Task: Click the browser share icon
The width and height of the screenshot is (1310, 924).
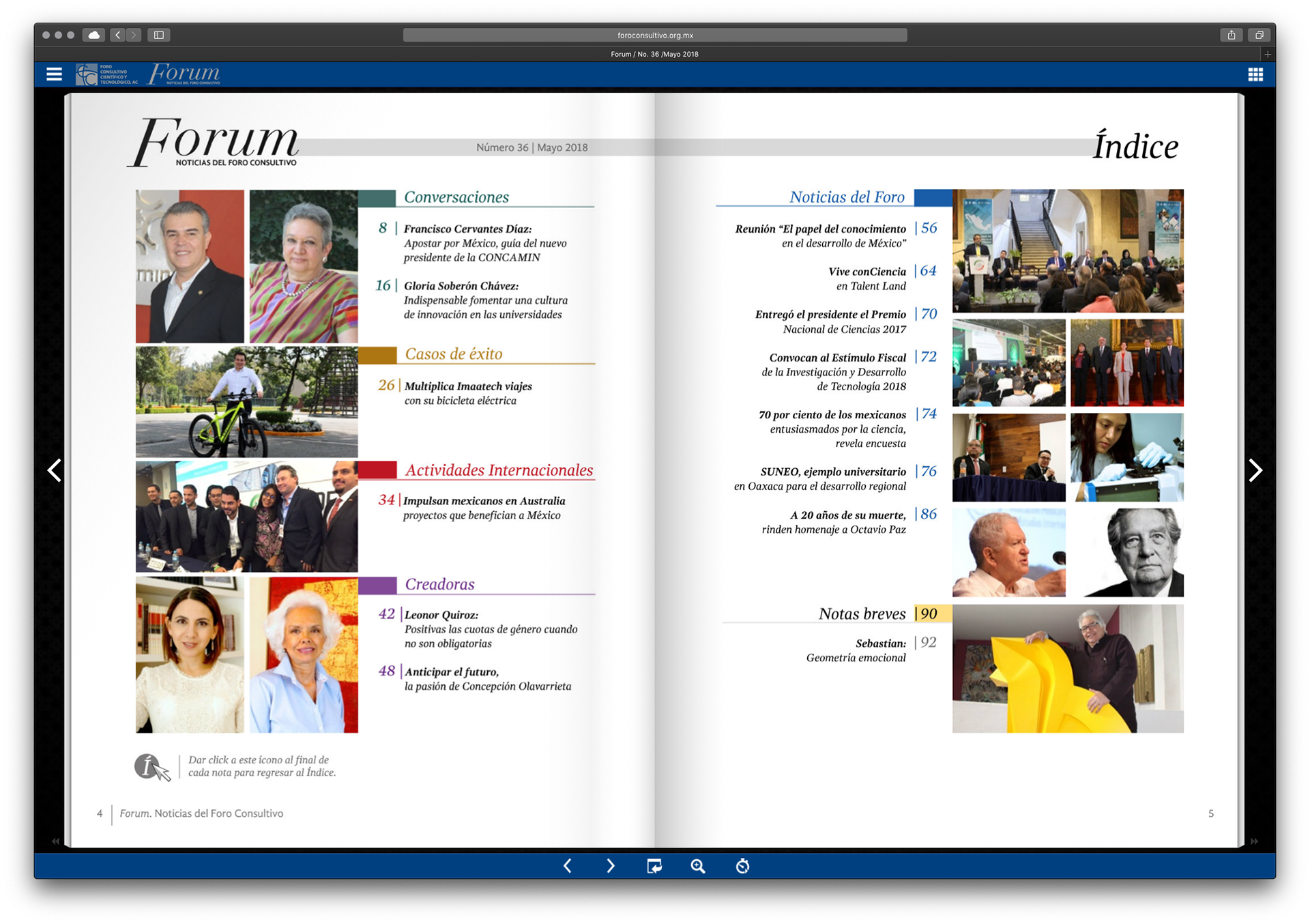Action: 1232,35
